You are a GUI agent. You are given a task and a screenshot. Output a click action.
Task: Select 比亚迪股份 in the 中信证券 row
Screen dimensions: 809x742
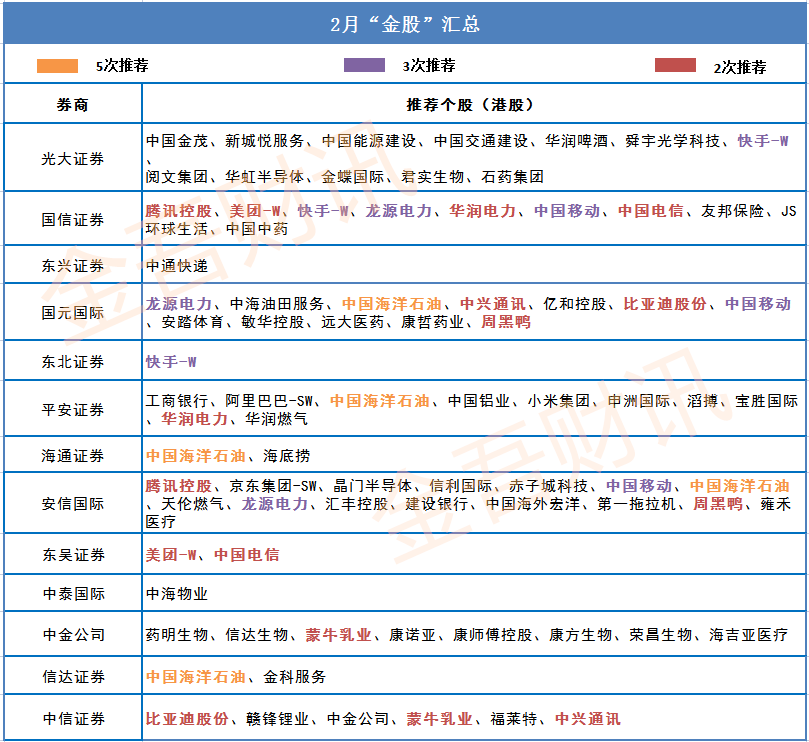pyautogui.click(x=189, y=720)
